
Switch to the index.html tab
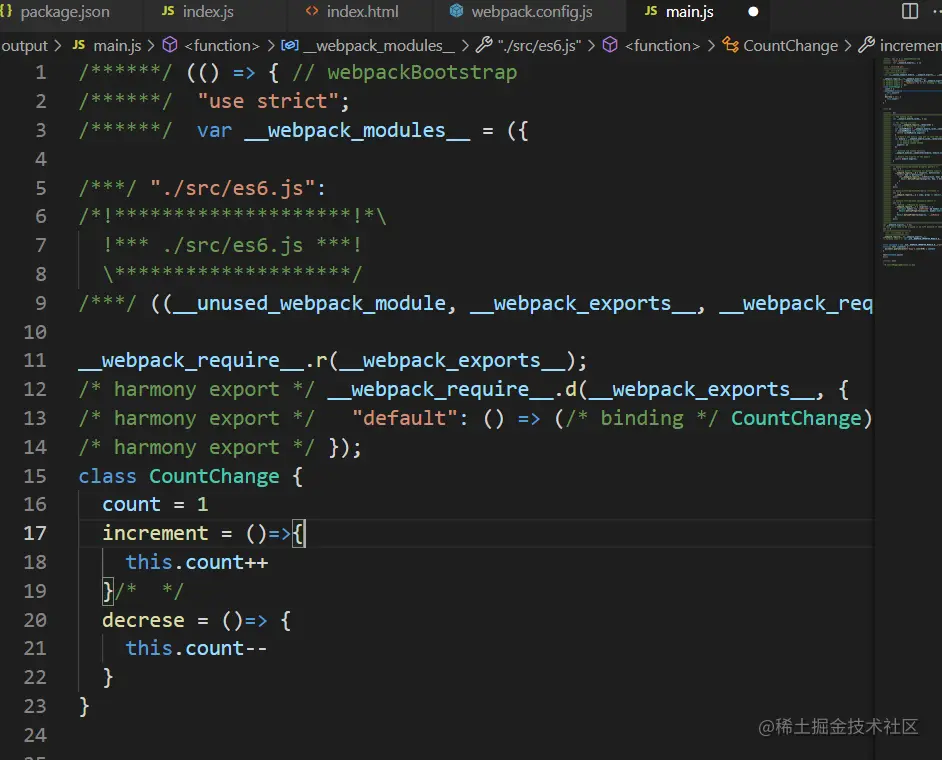(x=362, y=12)
